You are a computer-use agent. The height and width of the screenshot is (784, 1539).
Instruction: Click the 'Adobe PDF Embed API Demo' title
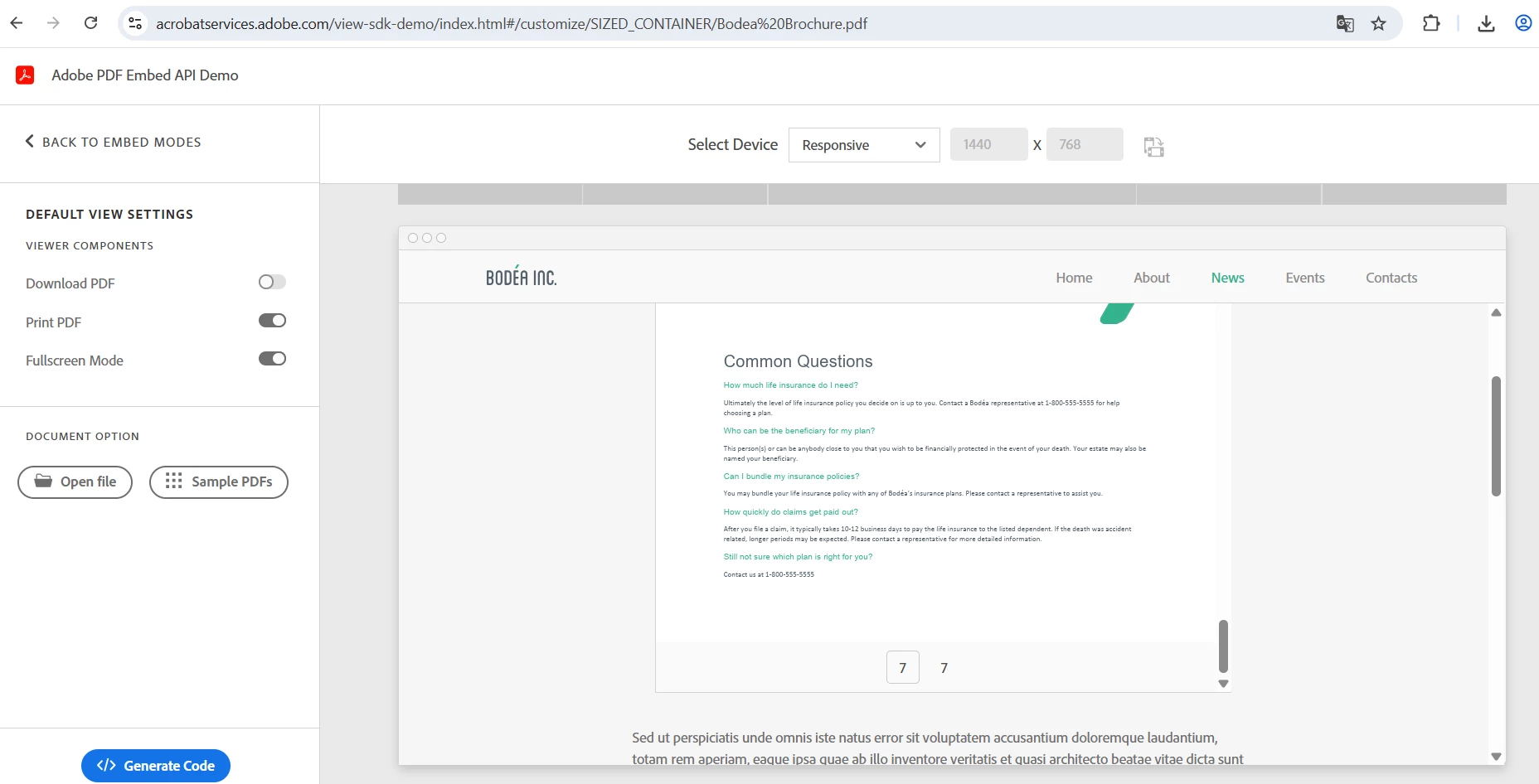145,75
